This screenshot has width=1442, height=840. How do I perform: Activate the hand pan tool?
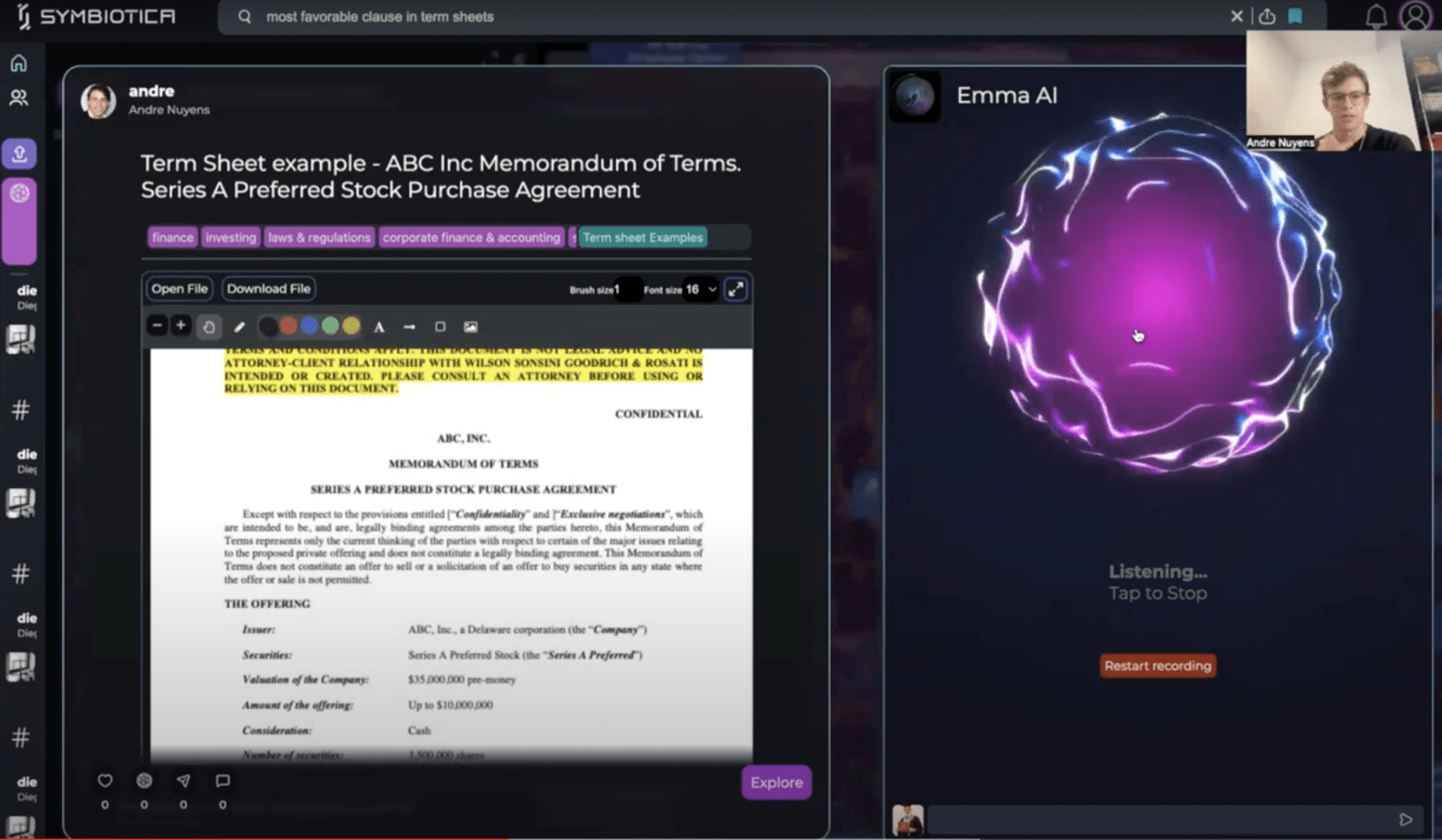click(209, 327)
